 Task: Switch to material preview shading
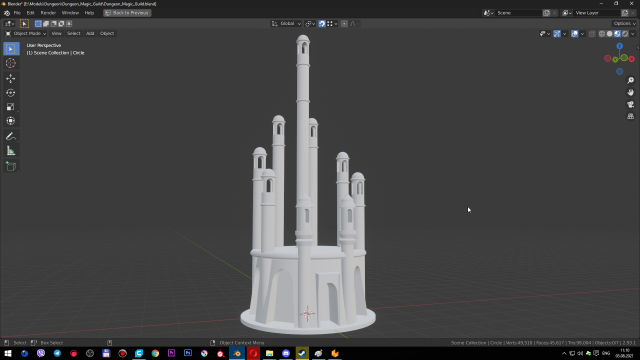point(617,34)
